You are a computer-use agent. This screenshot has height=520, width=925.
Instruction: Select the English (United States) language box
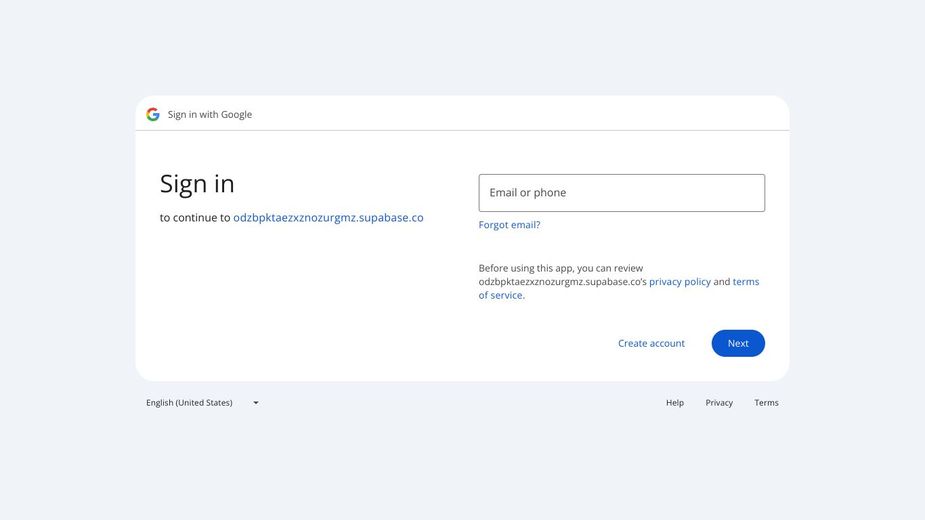202,403
